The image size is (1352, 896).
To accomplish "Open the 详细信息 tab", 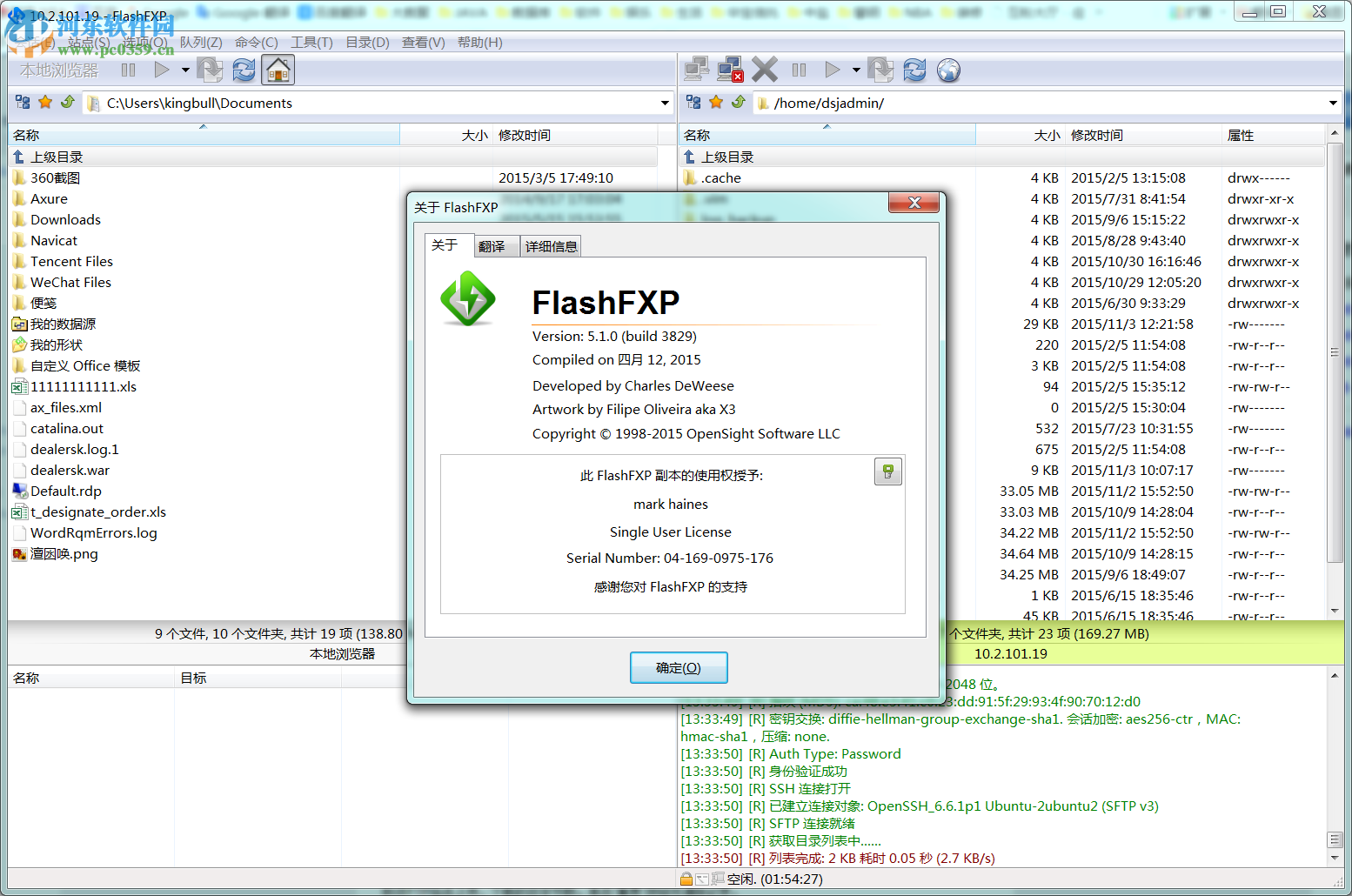I will tap(551, 246).
